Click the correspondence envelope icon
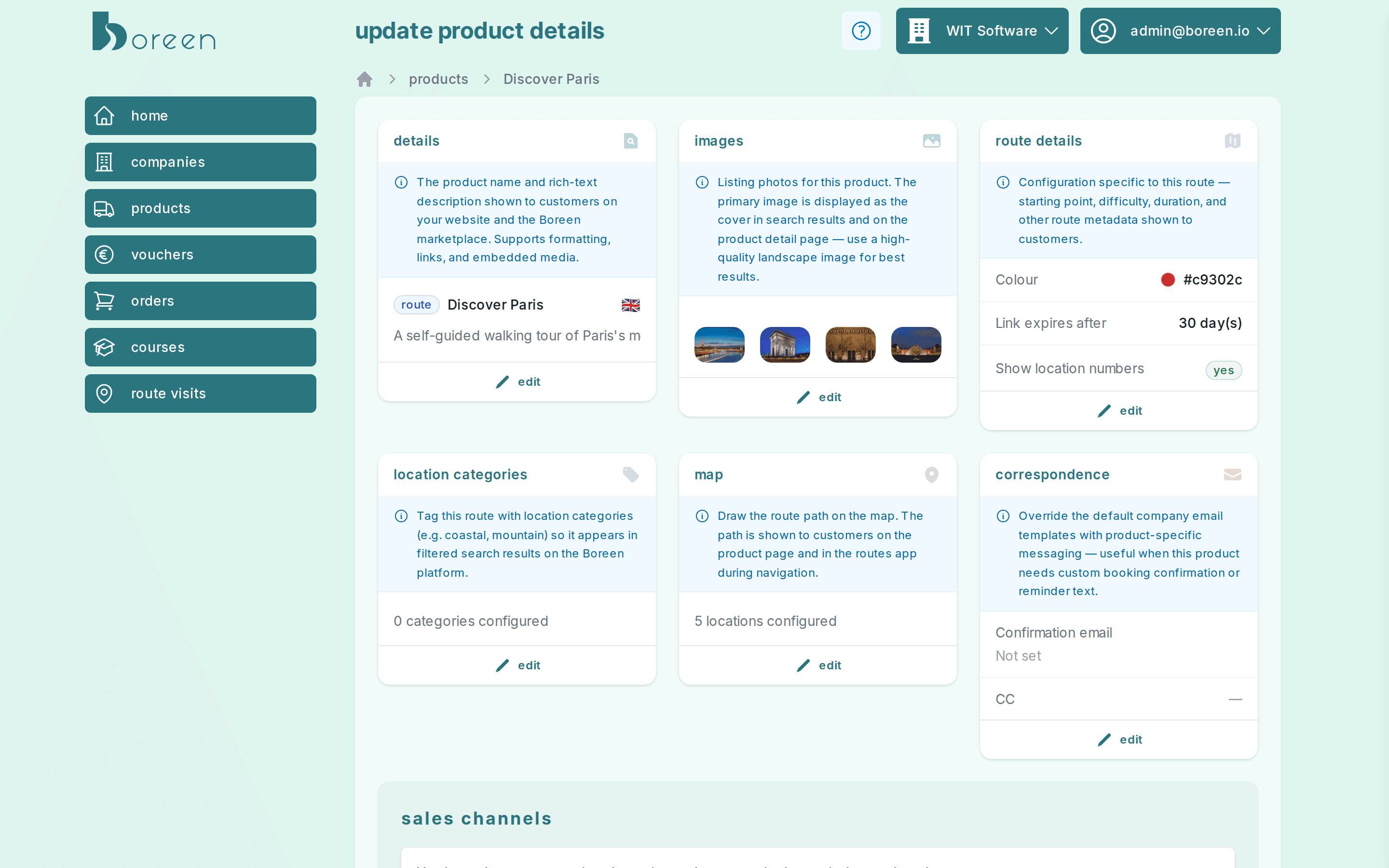The height and width of the screenshot is (868, 1389). click(1232, 474)
